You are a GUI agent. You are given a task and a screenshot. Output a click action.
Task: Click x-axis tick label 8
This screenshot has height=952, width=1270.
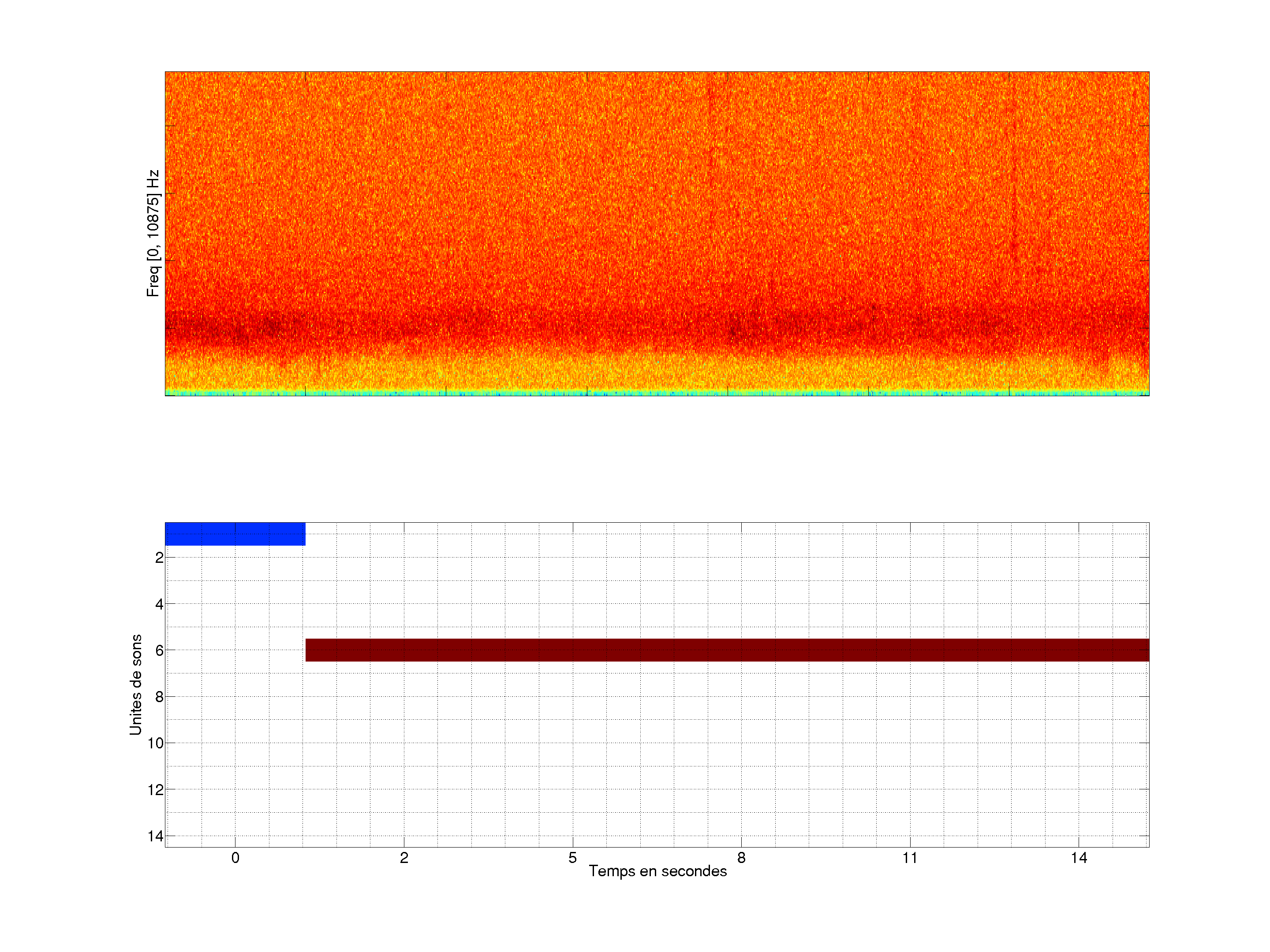pos(741,858)
